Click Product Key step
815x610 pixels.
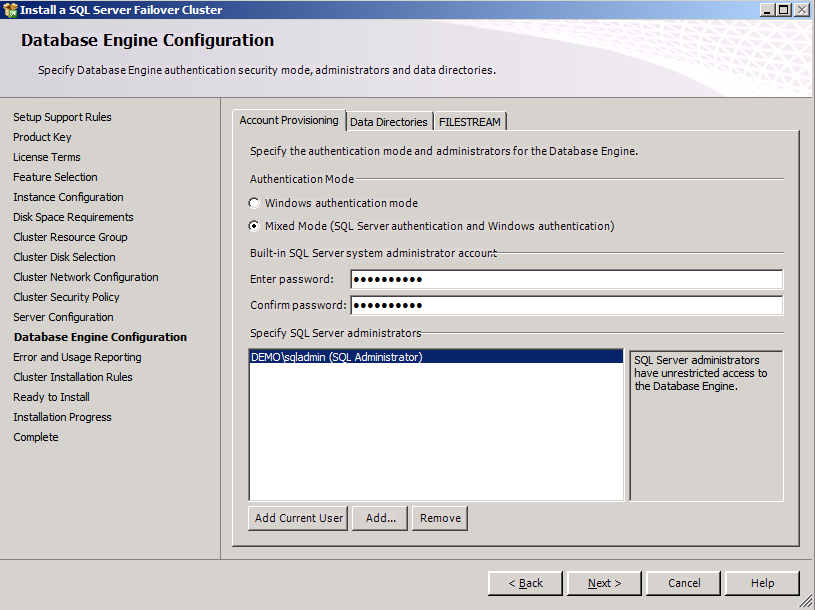42,137
